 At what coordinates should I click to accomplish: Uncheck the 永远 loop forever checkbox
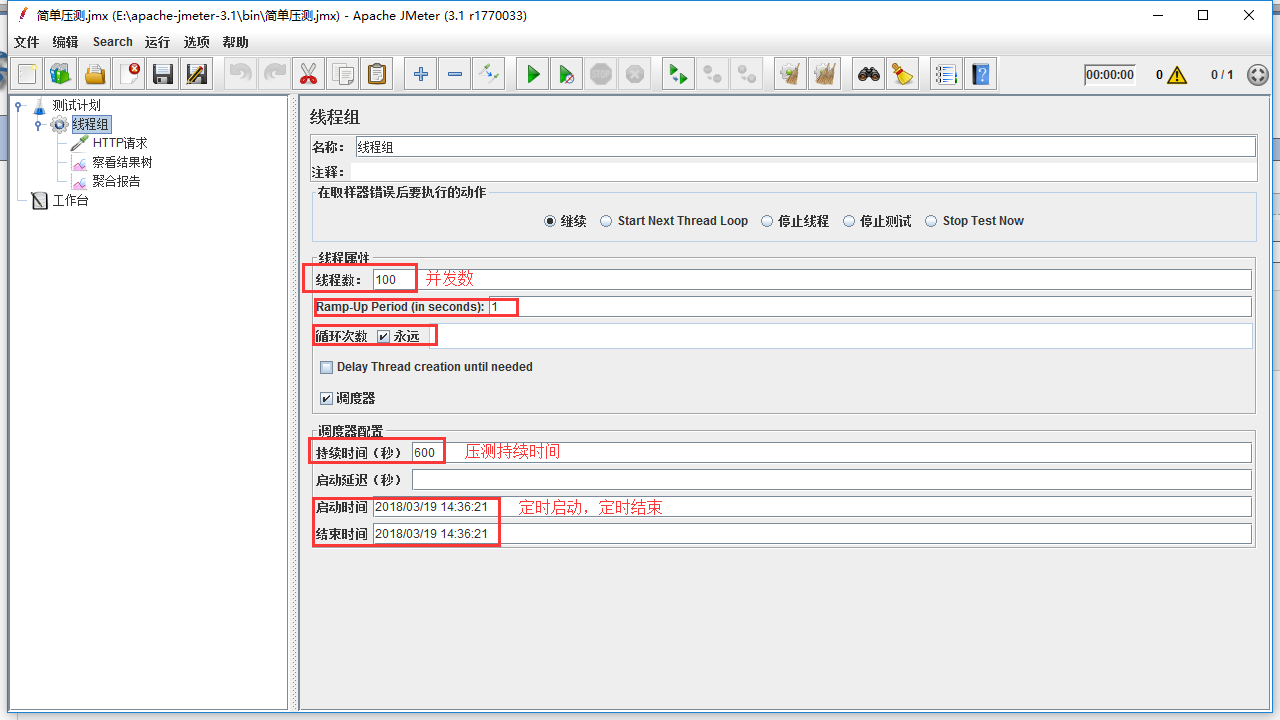click(x=384, y=337)
